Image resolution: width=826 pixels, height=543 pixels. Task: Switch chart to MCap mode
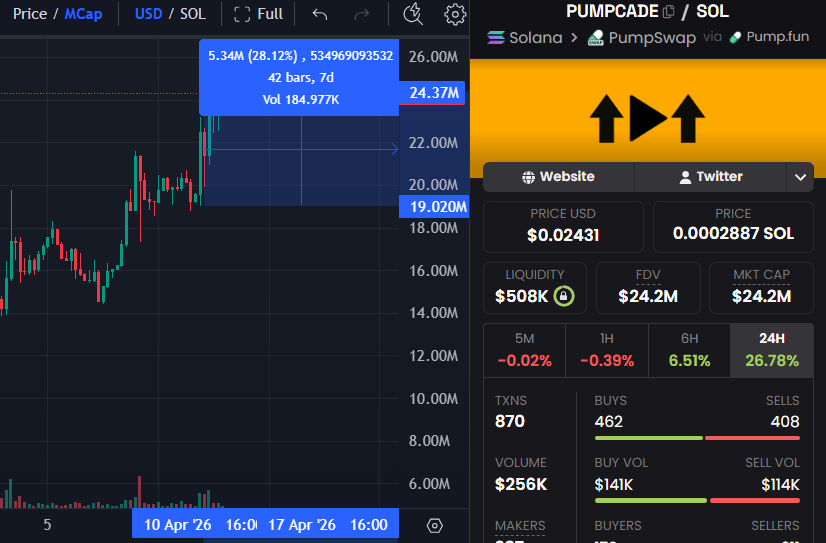83,14
